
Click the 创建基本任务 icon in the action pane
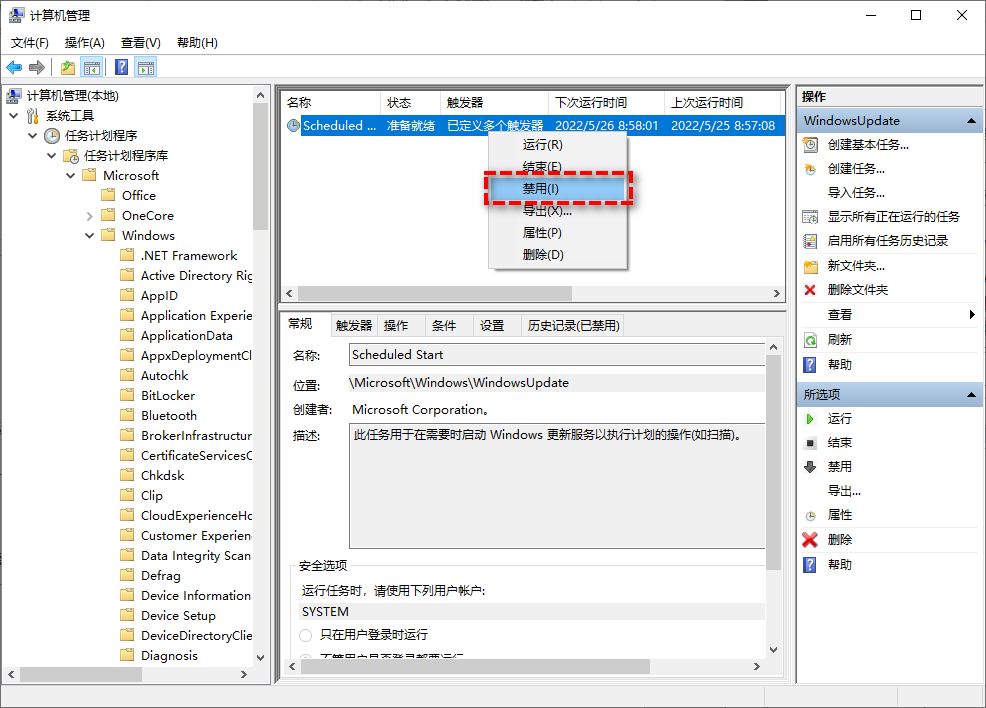pyautogui.click(x=811, y=145)
